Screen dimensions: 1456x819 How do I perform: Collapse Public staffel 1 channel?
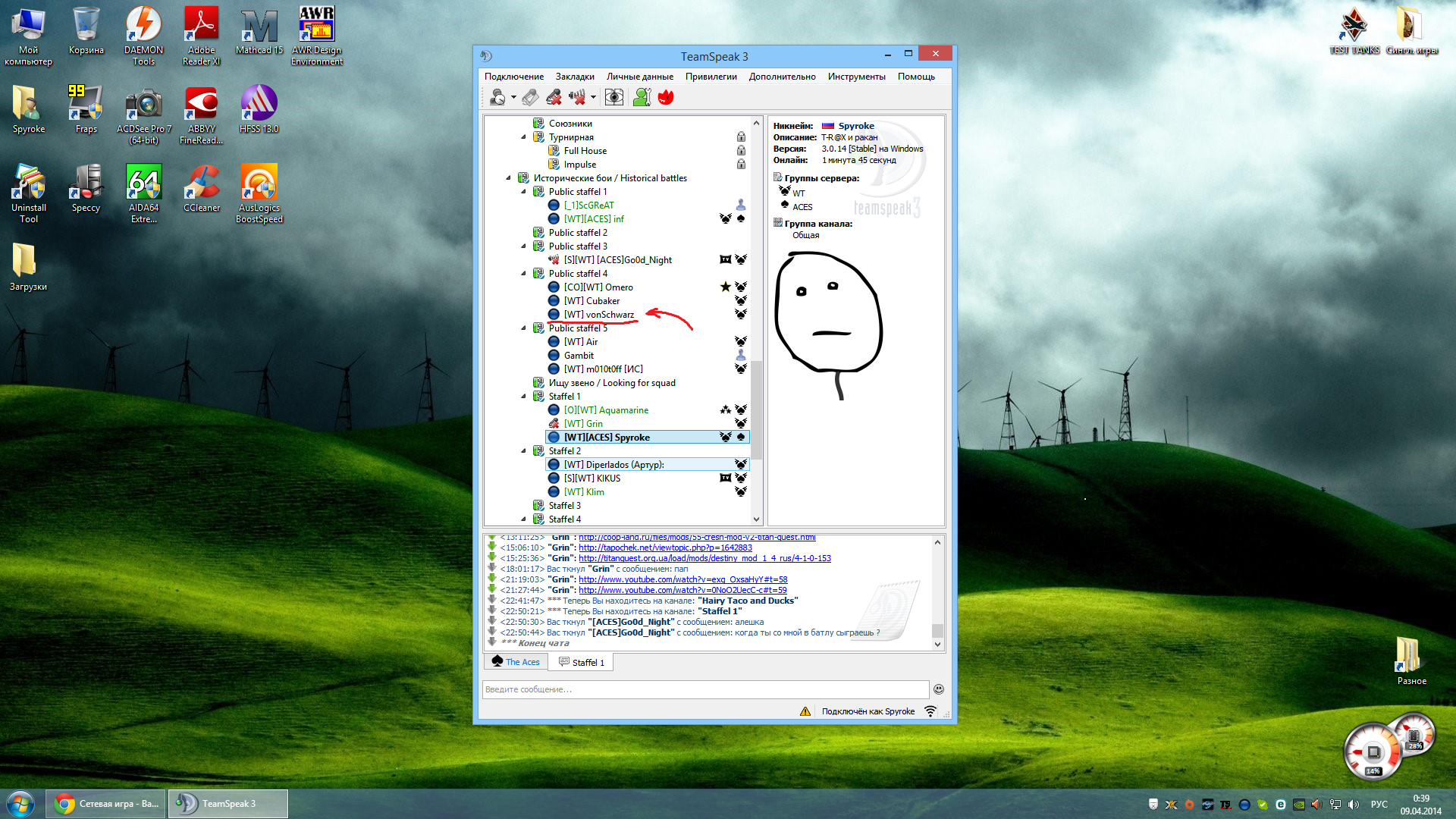click(523, 192)
